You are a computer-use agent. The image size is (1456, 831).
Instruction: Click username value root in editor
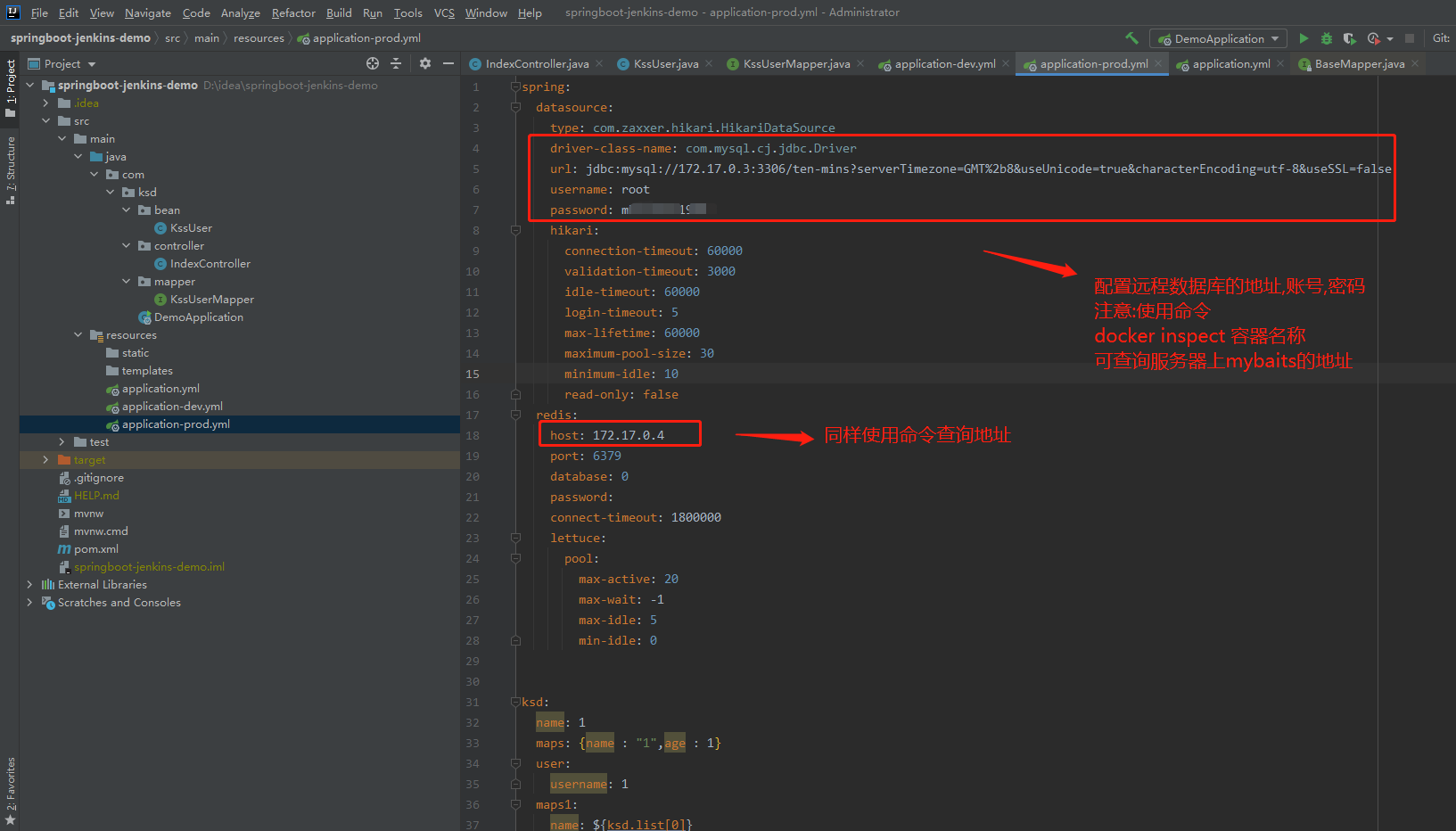tap(636, 189)
